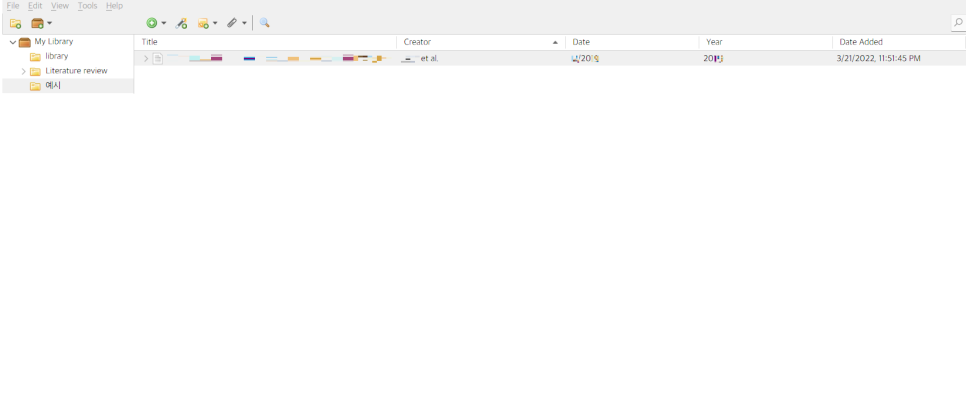Select the library collection
966x396 pixels.
coord(57,56)
